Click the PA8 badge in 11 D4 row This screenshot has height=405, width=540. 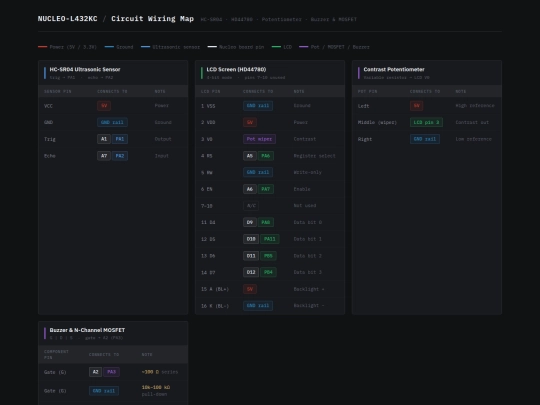tap(266, 222)
